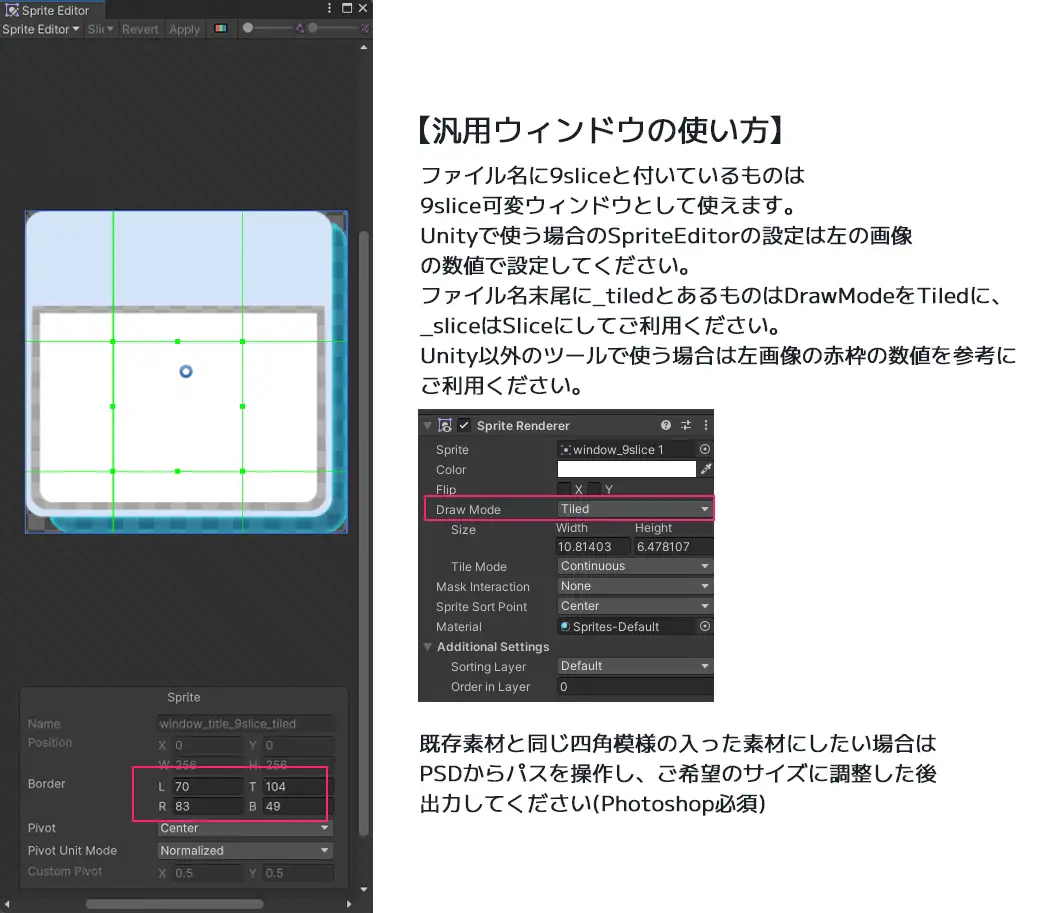Select the Sprite Editor window tab
This screenshot has width=1053, height=913.
pos(53,9)
